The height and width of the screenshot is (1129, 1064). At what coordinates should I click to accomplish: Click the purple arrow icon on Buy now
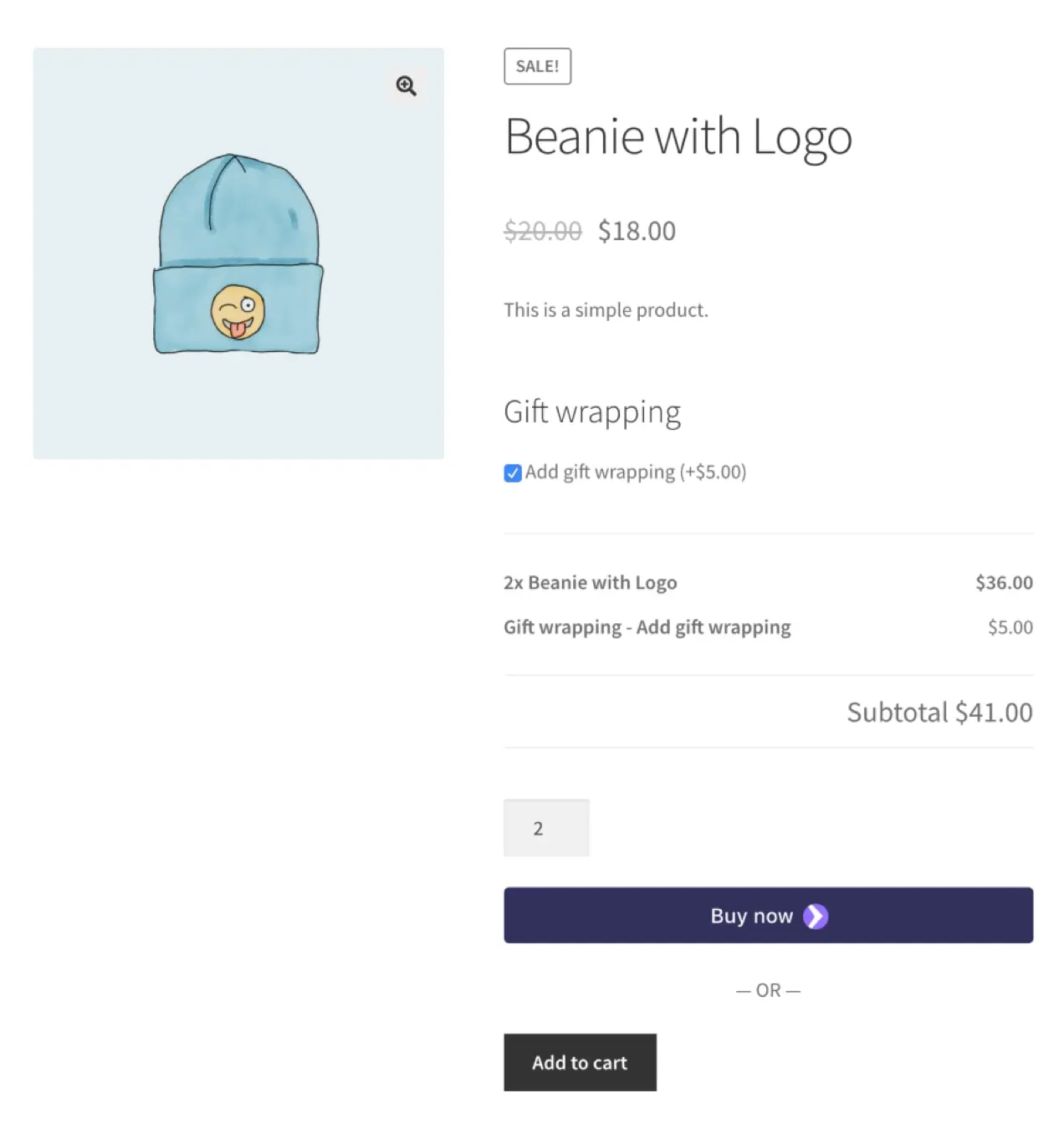coord(815,917)
